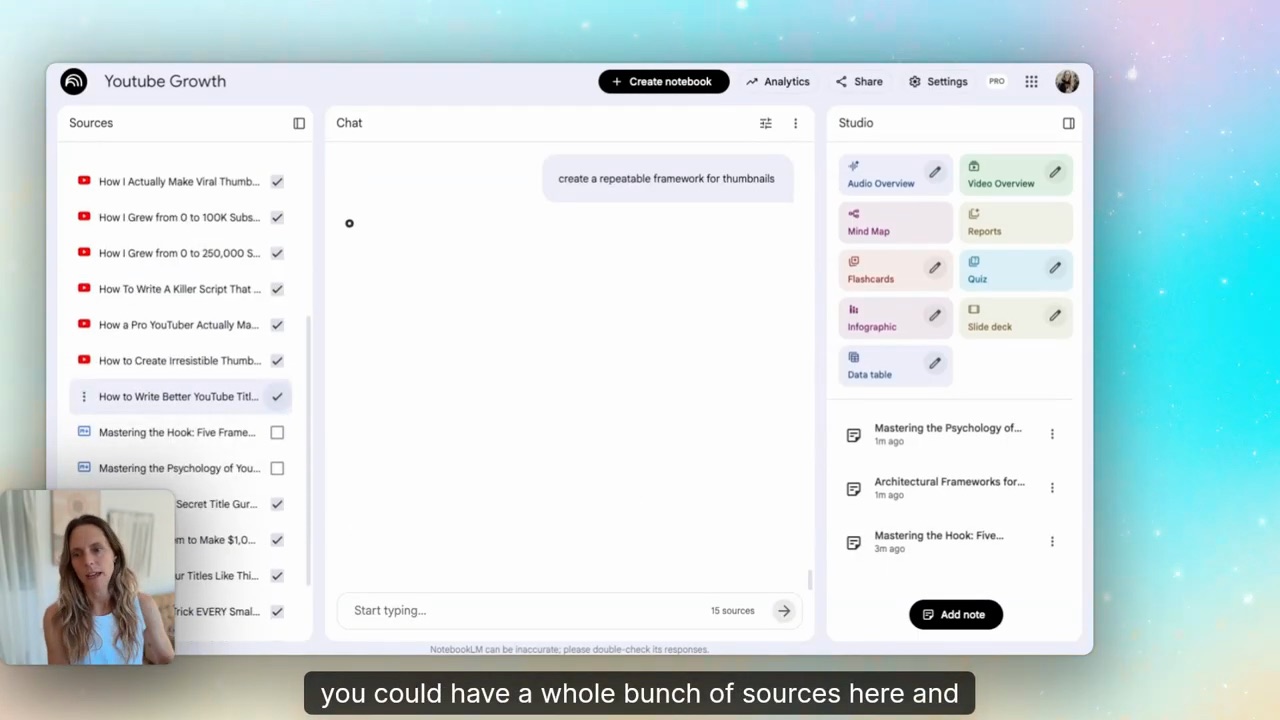The height and width of the screenshot is (720, 1280).
Task: Edit Video Overview customization pencil
Action: click(x=1055, y=173)
